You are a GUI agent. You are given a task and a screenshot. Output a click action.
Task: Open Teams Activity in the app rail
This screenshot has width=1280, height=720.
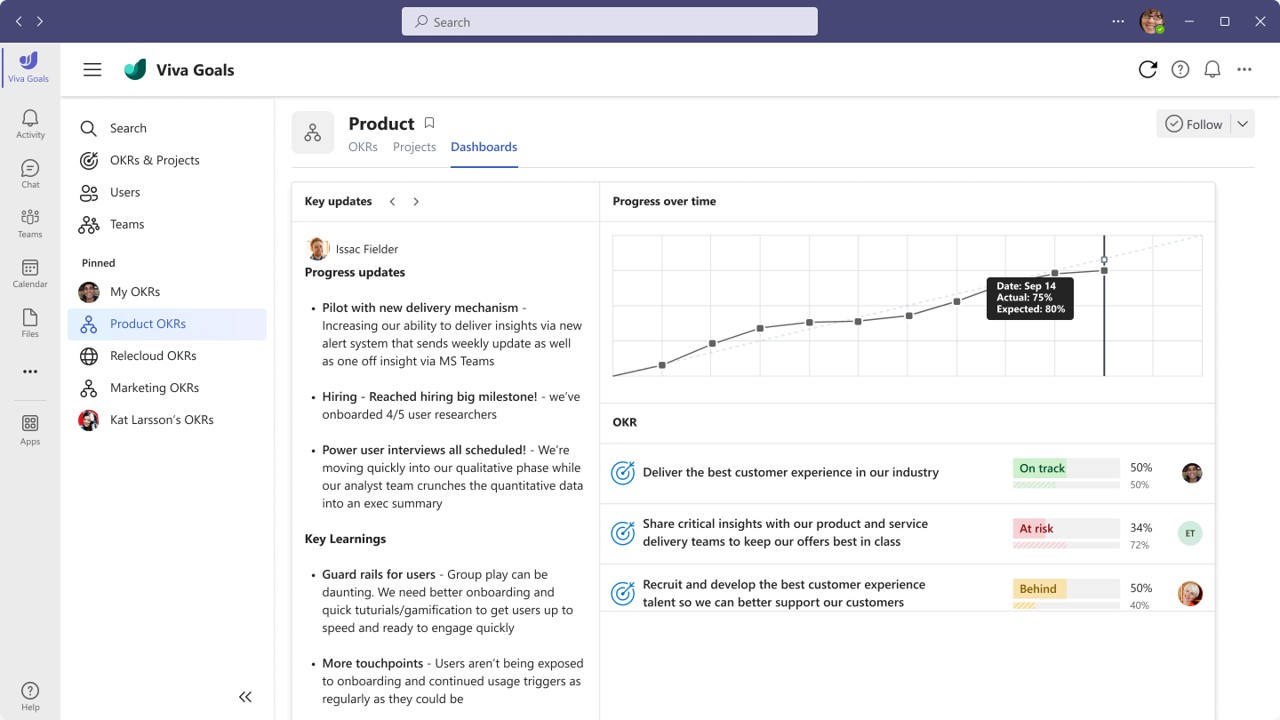point(30,124)
